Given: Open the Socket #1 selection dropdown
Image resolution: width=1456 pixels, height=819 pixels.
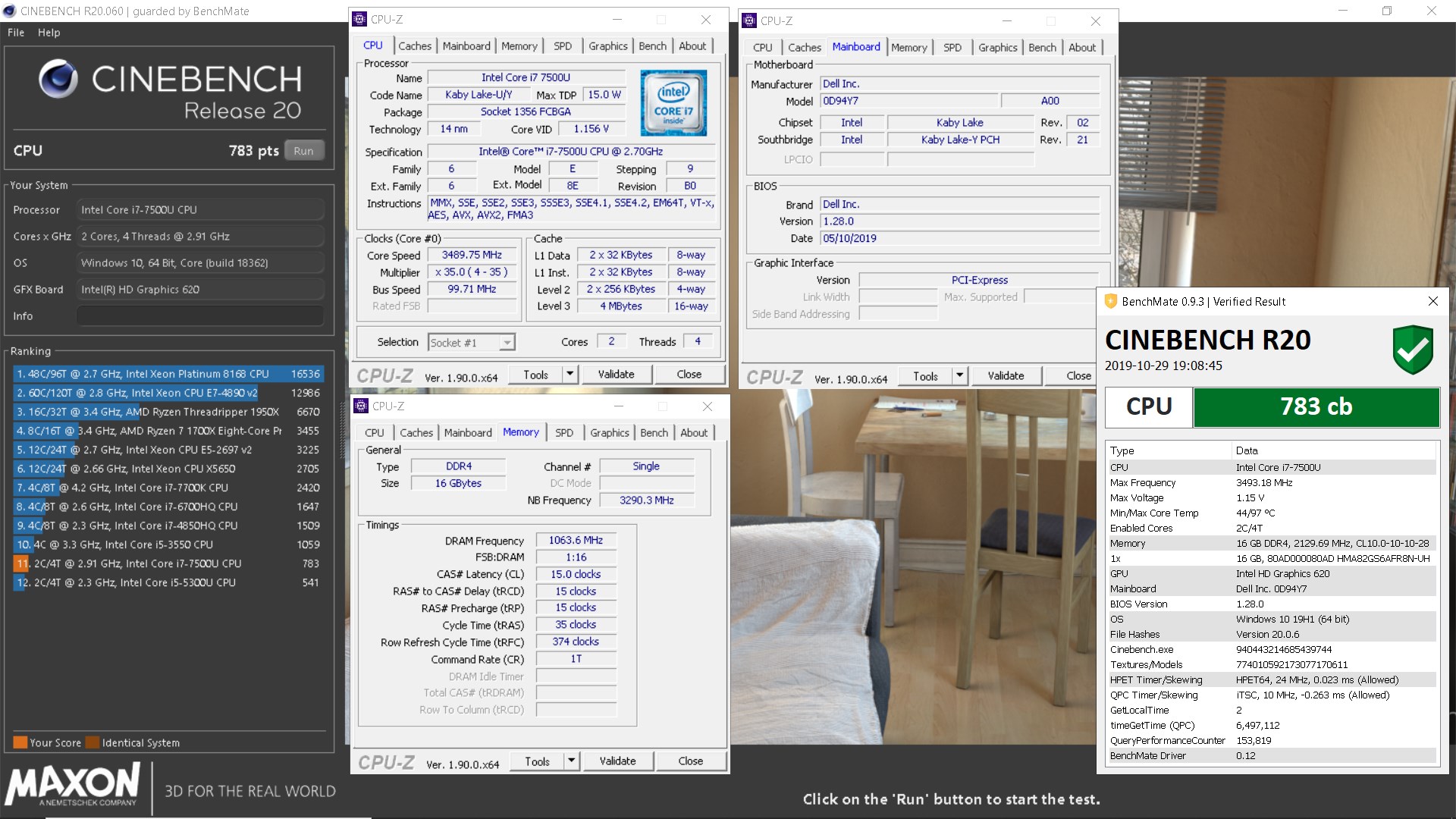Looking at the screenshot, I should pos(507,343).
